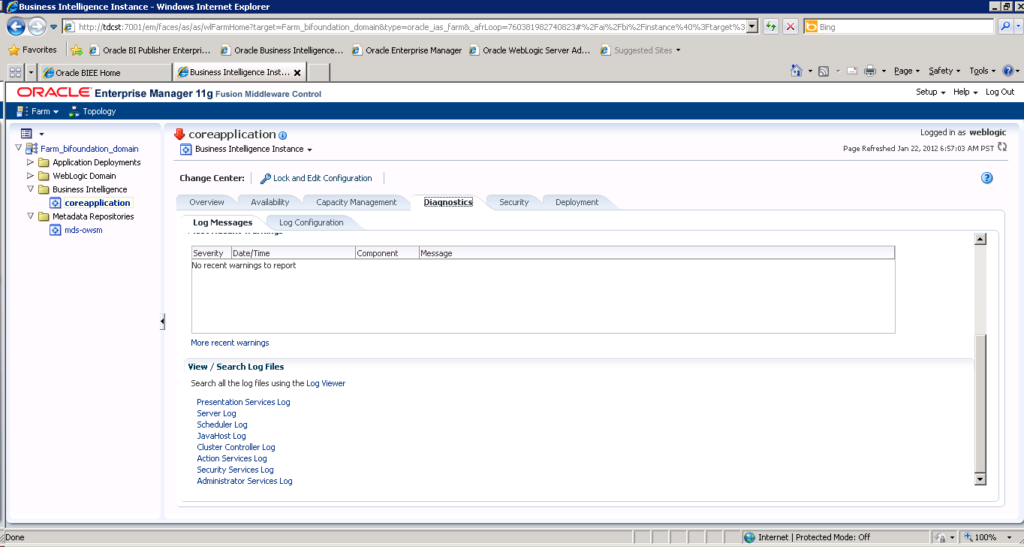Click the coreapplication info icon
The height and width of the screenshot is (547, 1024).
[282, 136]
